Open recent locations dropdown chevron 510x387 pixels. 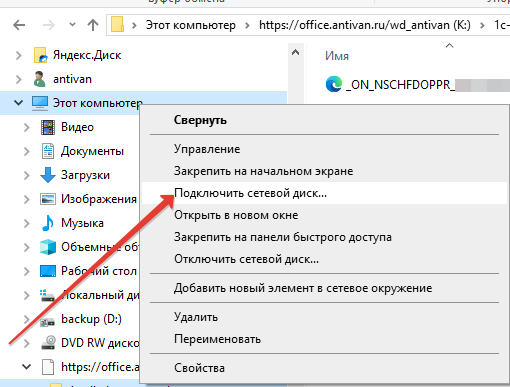coord(72,25)
